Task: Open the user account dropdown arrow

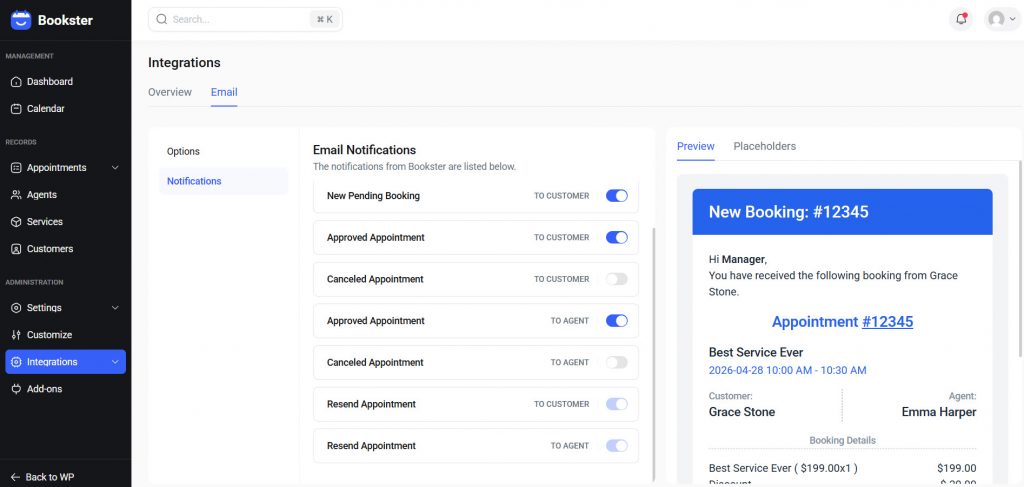Action: pyautogui.click(x=1012, y=20)
